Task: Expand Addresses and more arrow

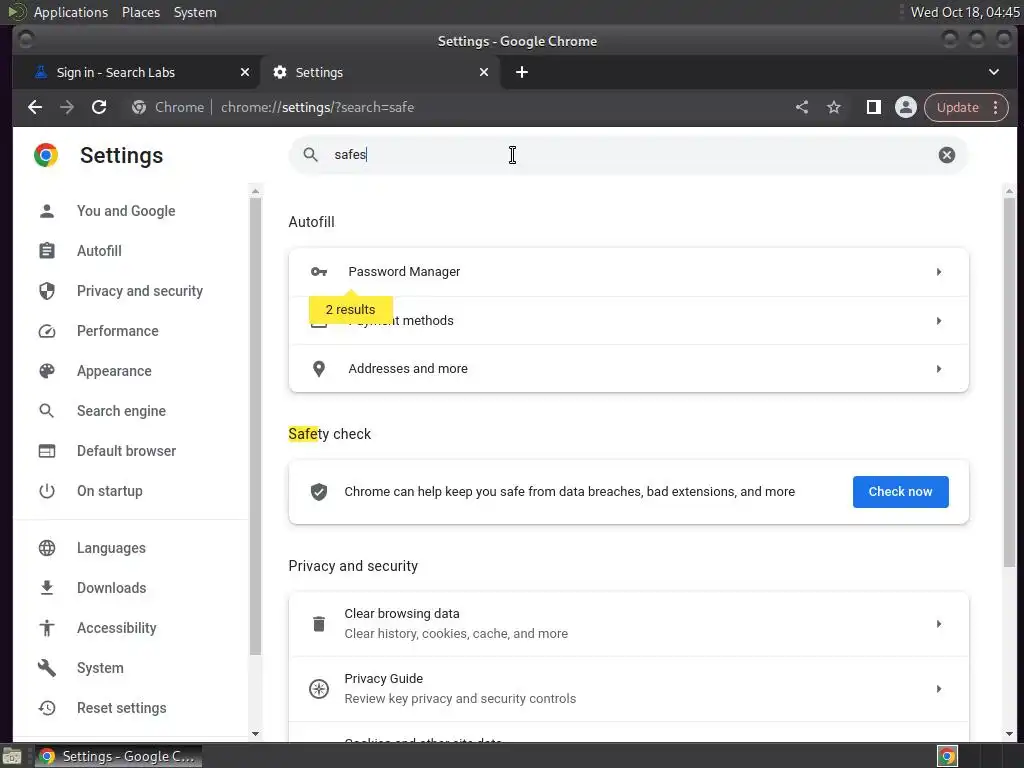Action: (x=938, y=369)
